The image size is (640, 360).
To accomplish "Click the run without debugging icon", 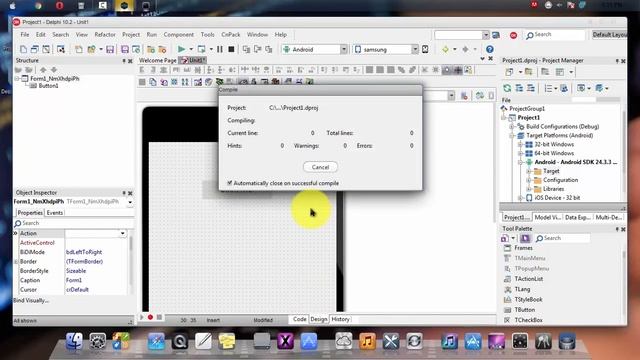I will 201,49.
